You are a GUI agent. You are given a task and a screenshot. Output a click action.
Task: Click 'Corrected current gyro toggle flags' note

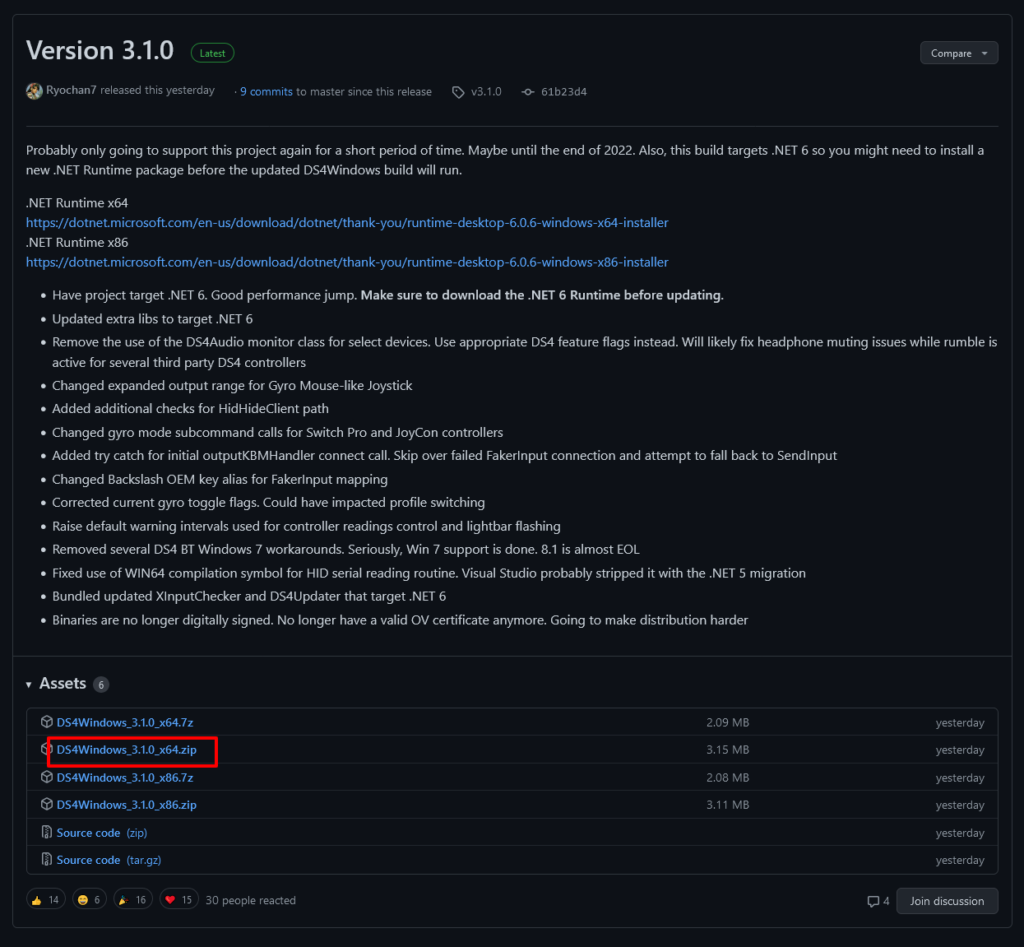tap(268, 502)
